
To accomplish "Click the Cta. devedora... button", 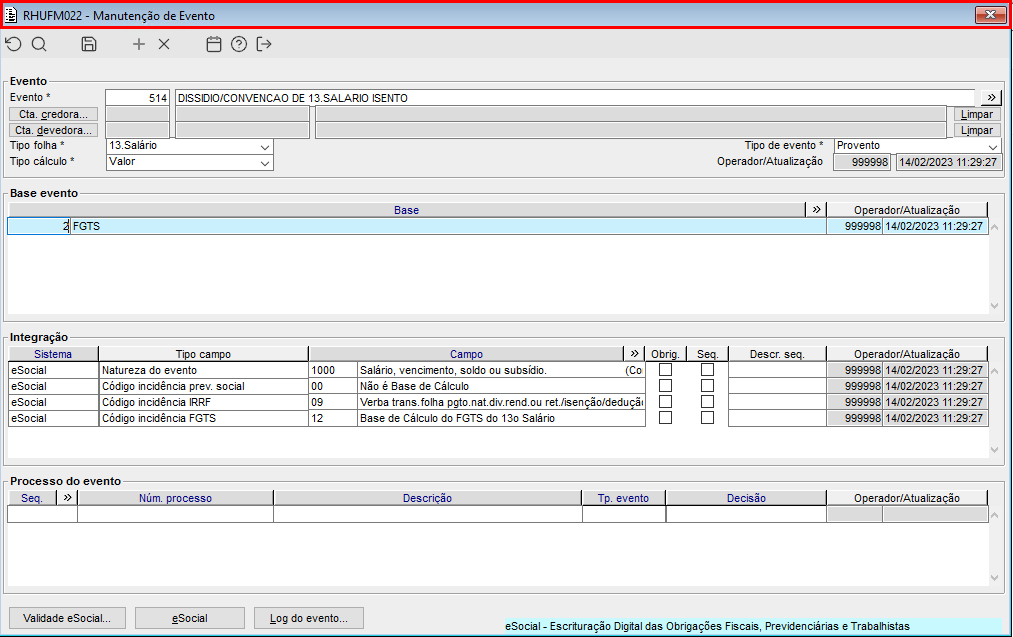I will (54, 130).
